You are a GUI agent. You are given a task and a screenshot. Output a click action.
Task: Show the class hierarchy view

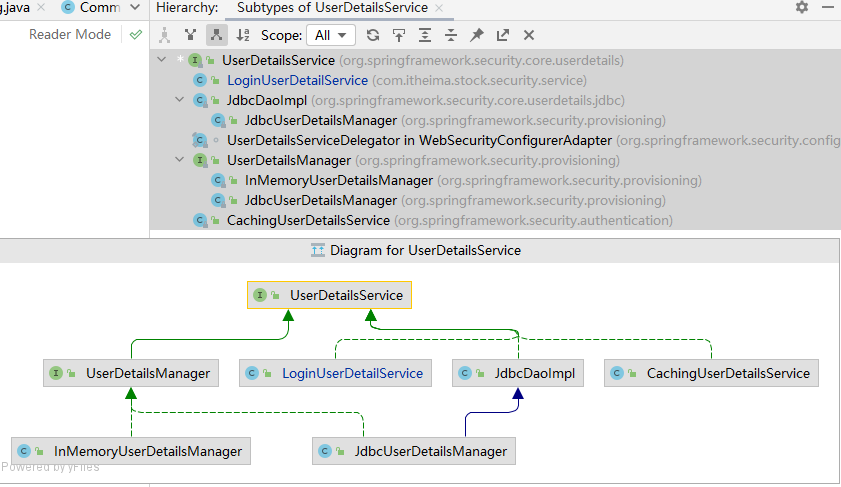point(164,35)
